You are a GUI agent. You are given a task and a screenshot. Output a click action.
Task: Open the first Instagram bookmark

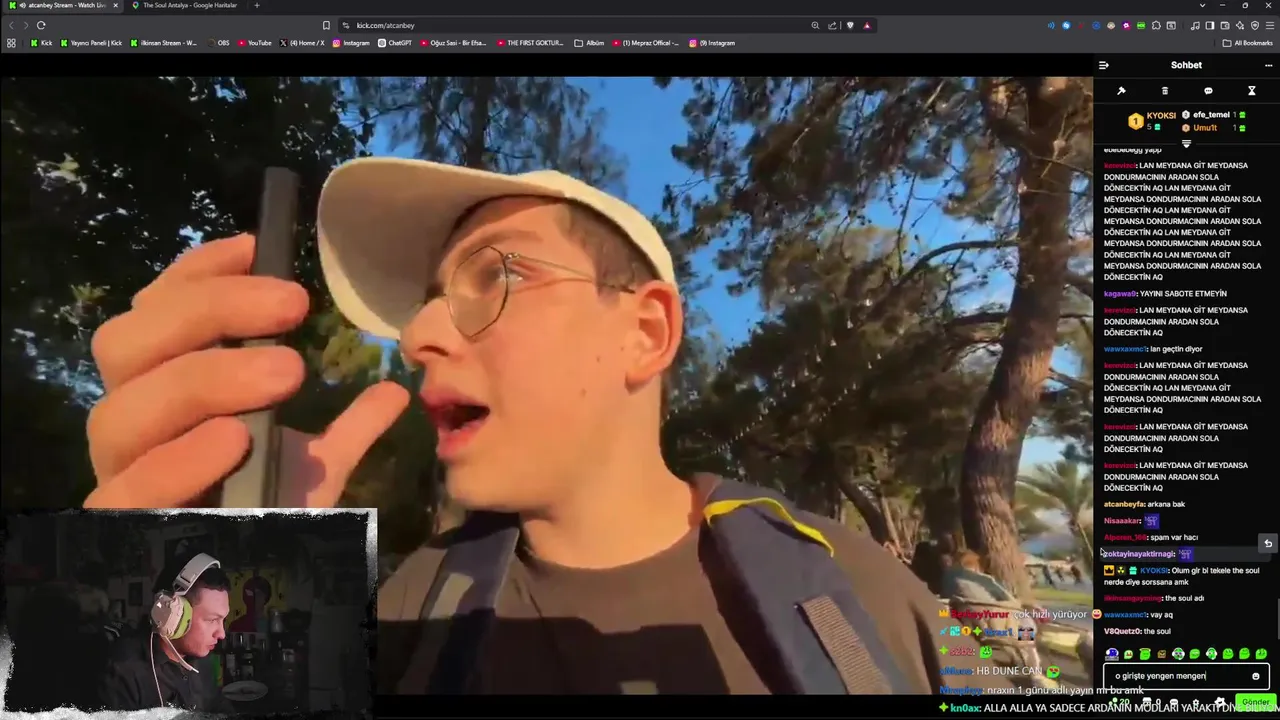pyautogui.click(x=351, y=43)
